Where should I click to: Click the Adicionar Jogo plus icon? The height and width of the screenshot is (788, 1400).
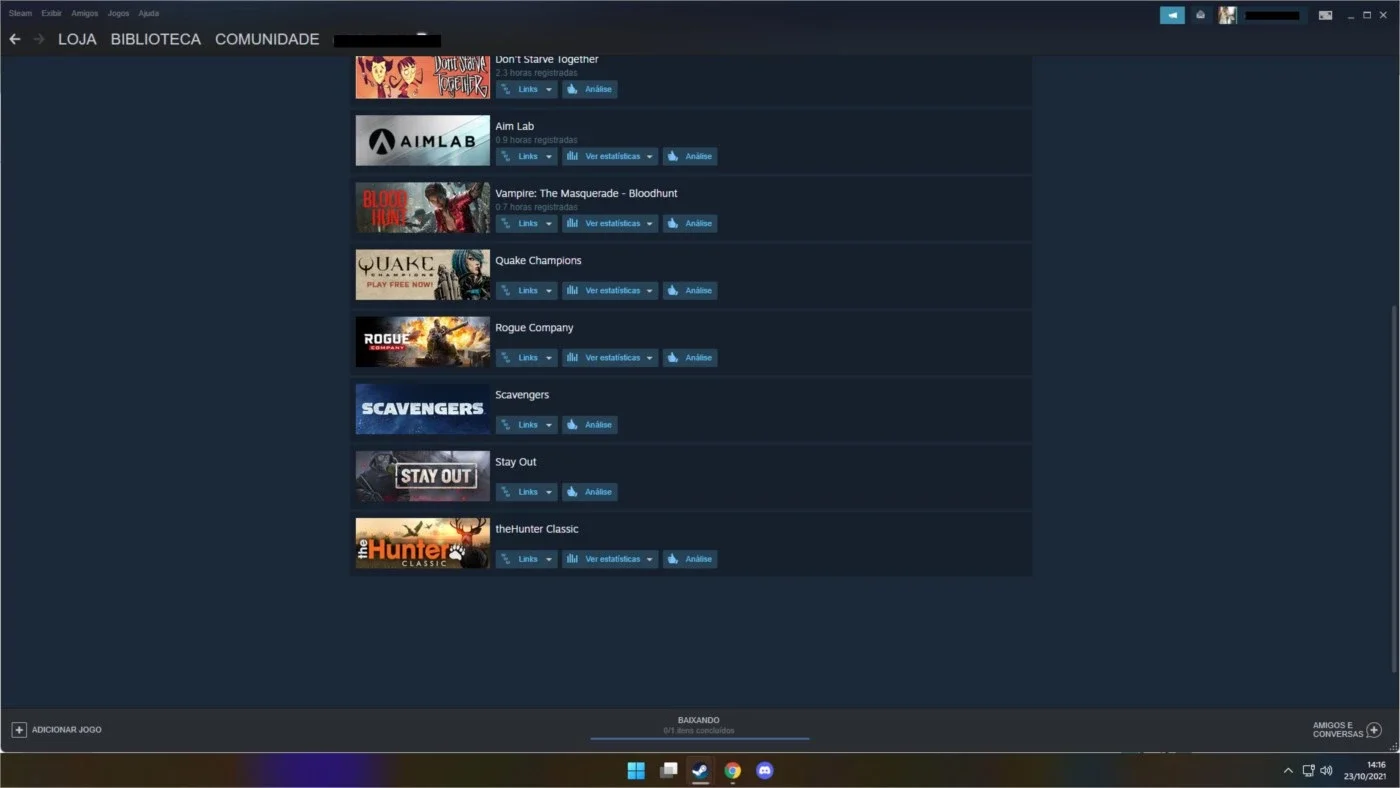point(19,730)
